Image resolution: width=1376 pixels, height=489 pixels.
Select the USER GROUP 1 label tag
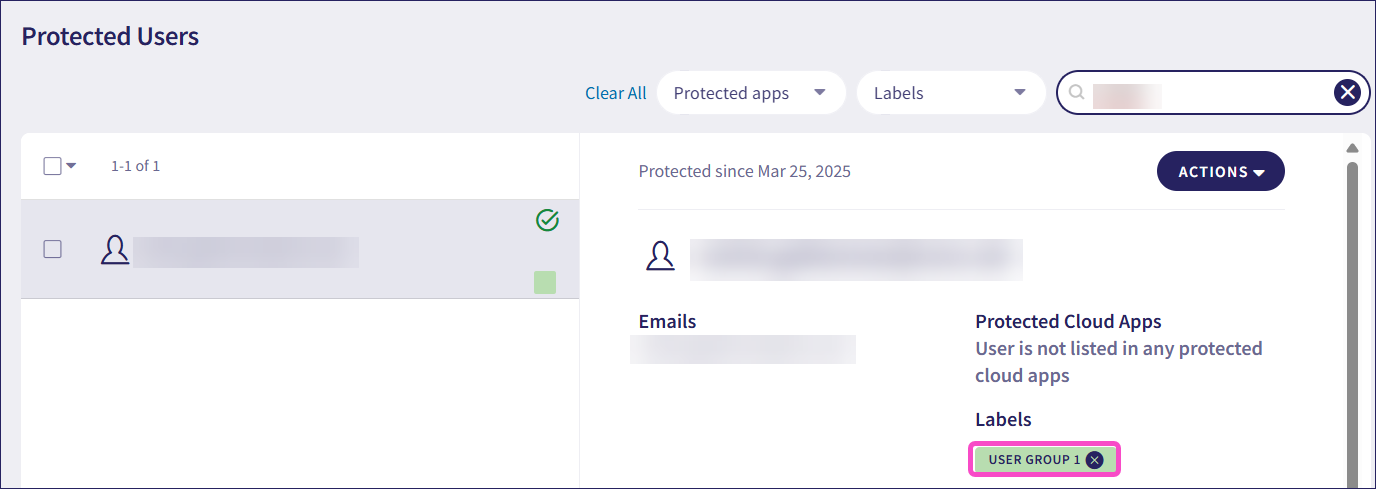[x=1033, y=460]
